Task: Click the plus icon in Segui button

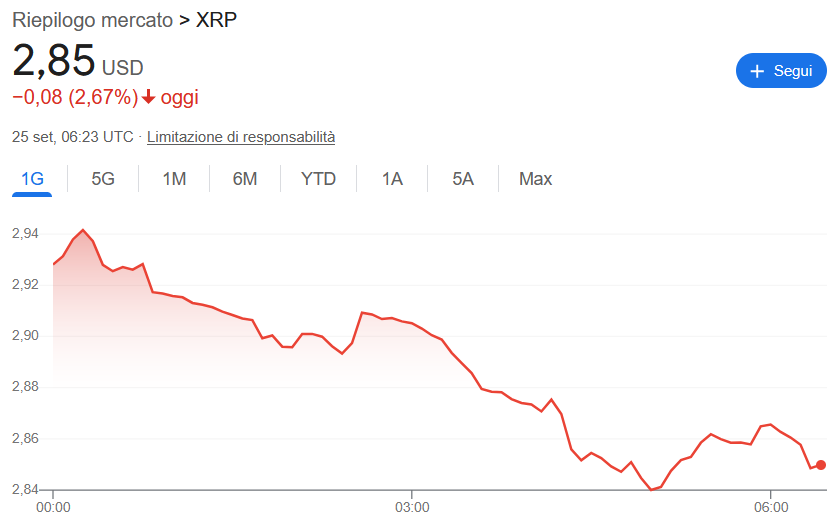Action: click(x=757, y=71)
